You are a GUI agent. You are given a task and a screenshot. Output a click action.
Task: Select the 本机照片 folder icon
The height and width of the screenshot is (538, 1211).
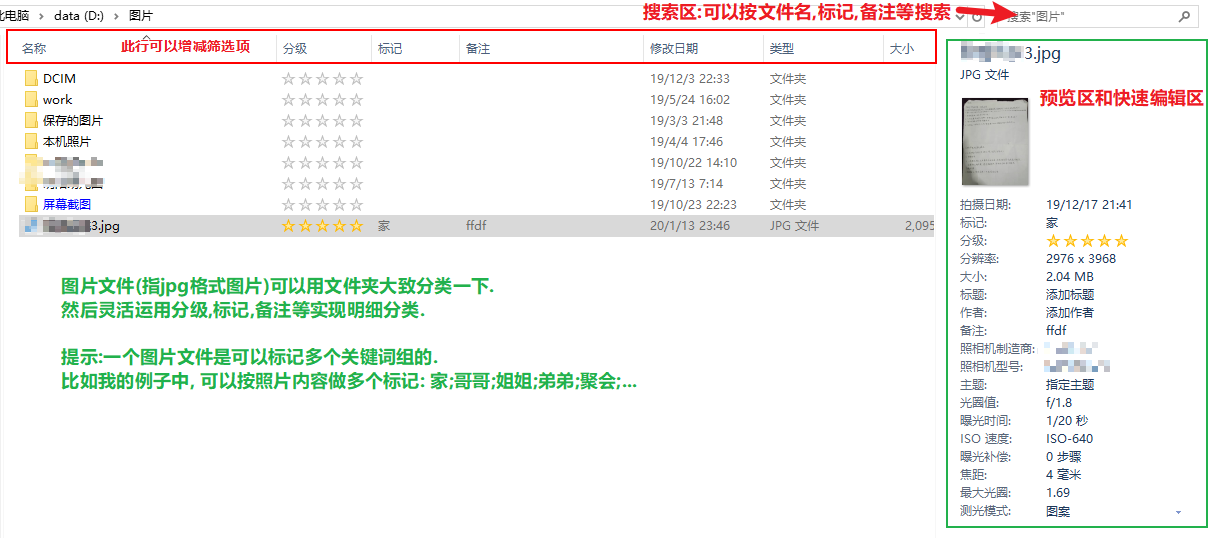[31, 141]
